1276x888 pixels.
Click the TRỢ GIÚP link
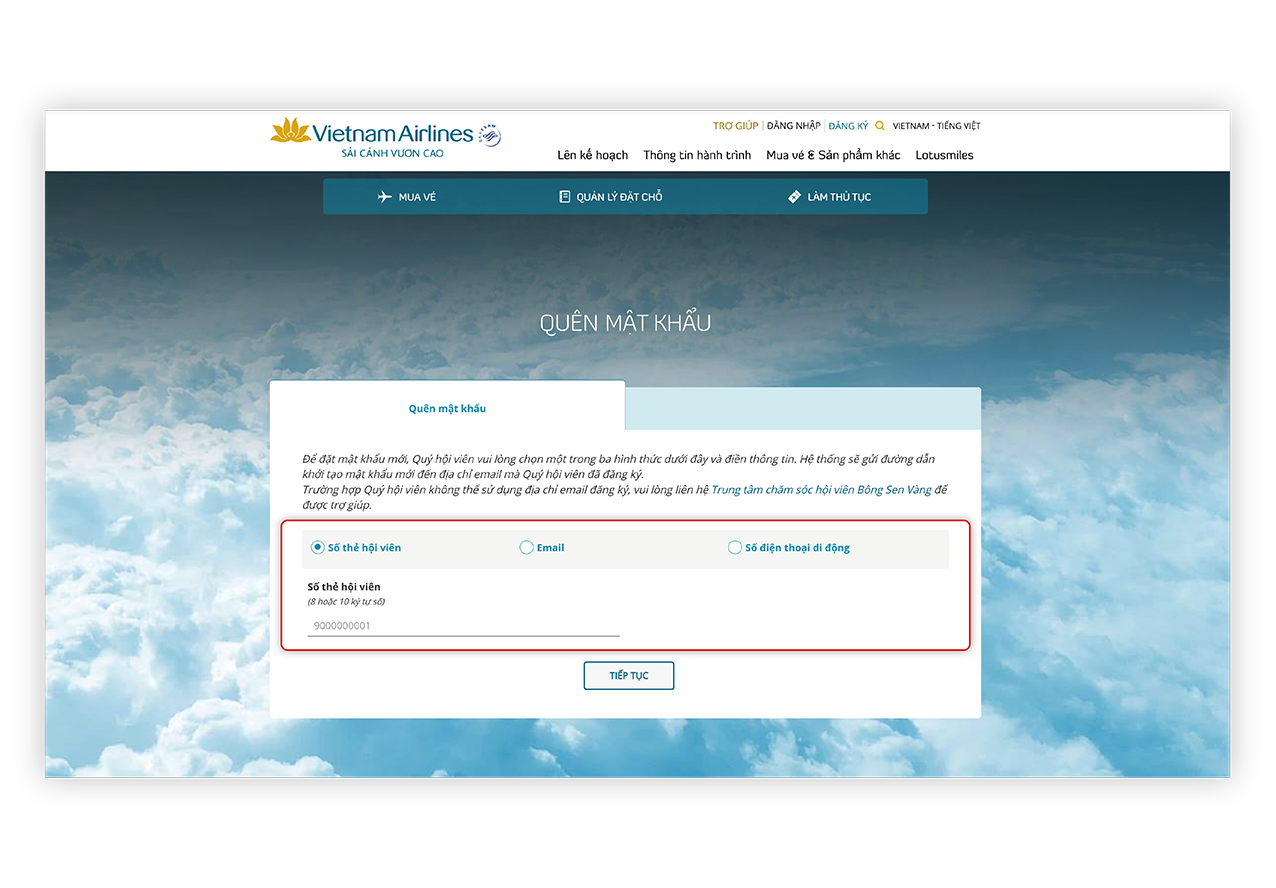click(x=734, y=125)
